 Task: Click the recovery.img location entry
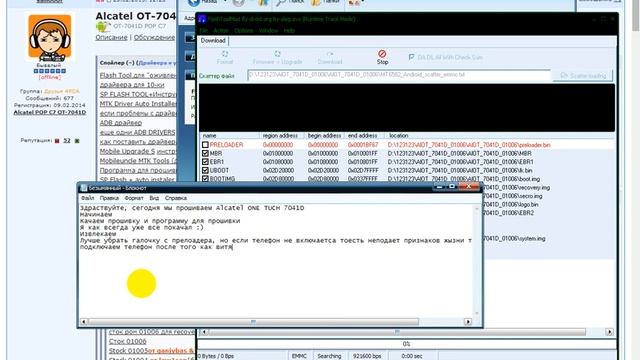tap(516, 188)
